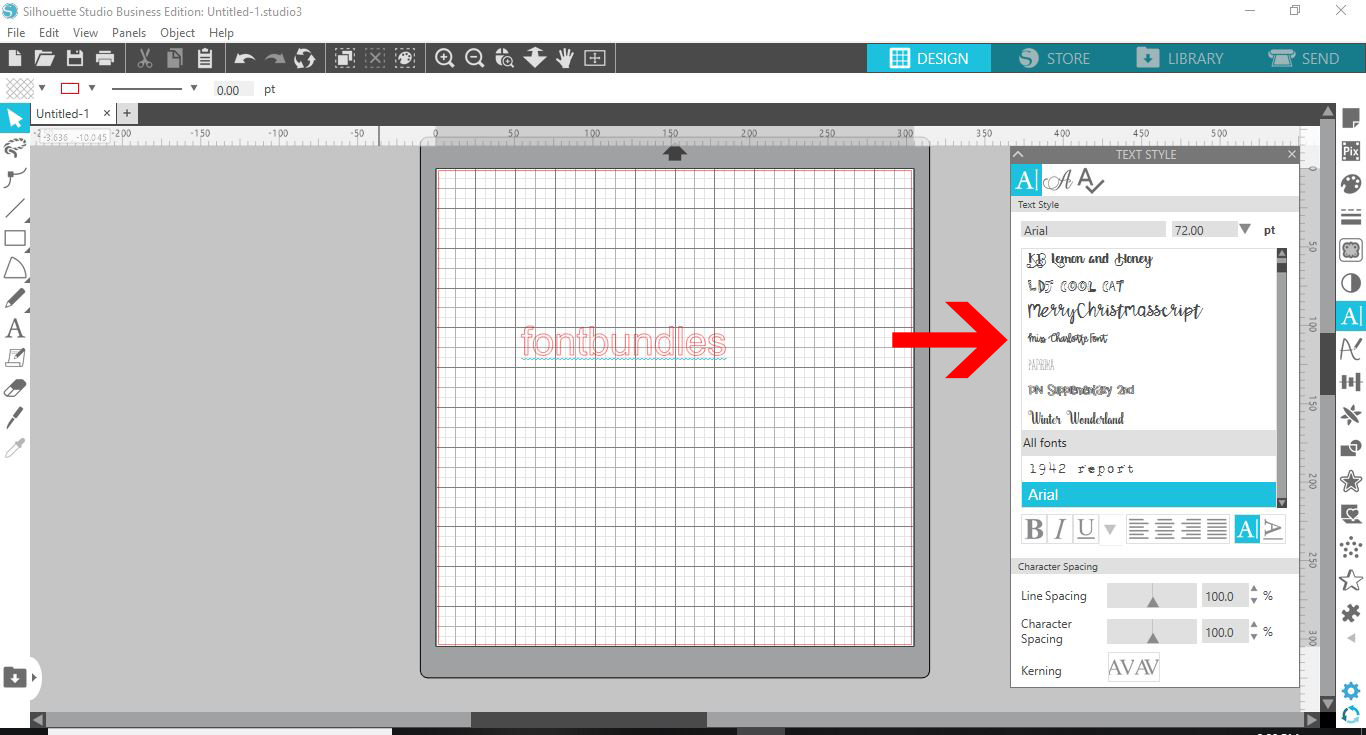
Task: Copy selection using the copy icon
Action: pos(175,58)
